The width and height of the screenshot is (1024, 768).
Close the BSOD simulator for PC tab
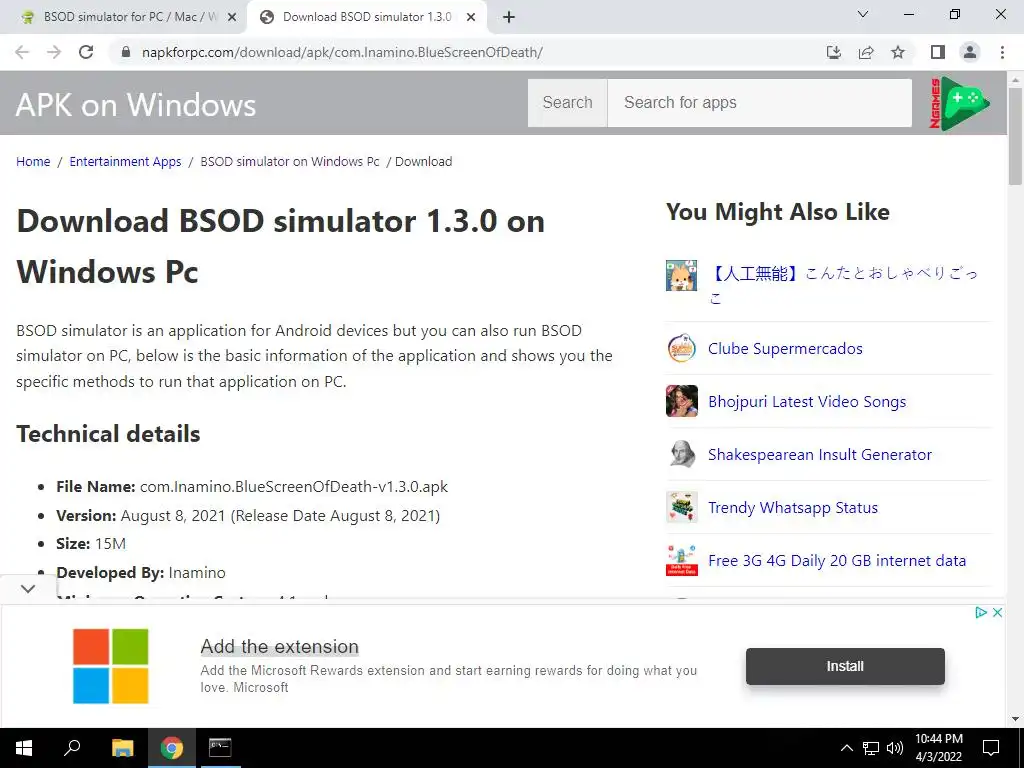click(x=232, y=18)
